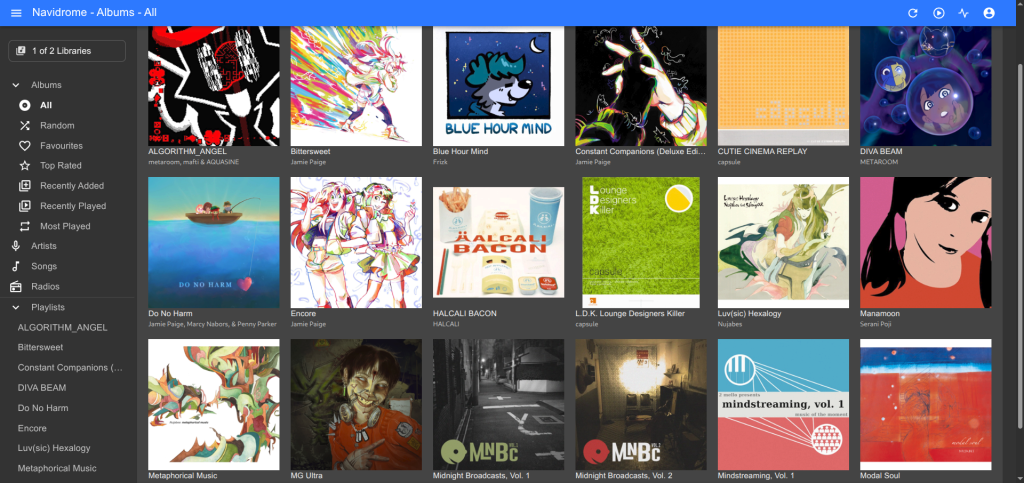The width and height of the screenshot is (1024, 483).
Task: Open the Radios page
Action: point(44,286)
